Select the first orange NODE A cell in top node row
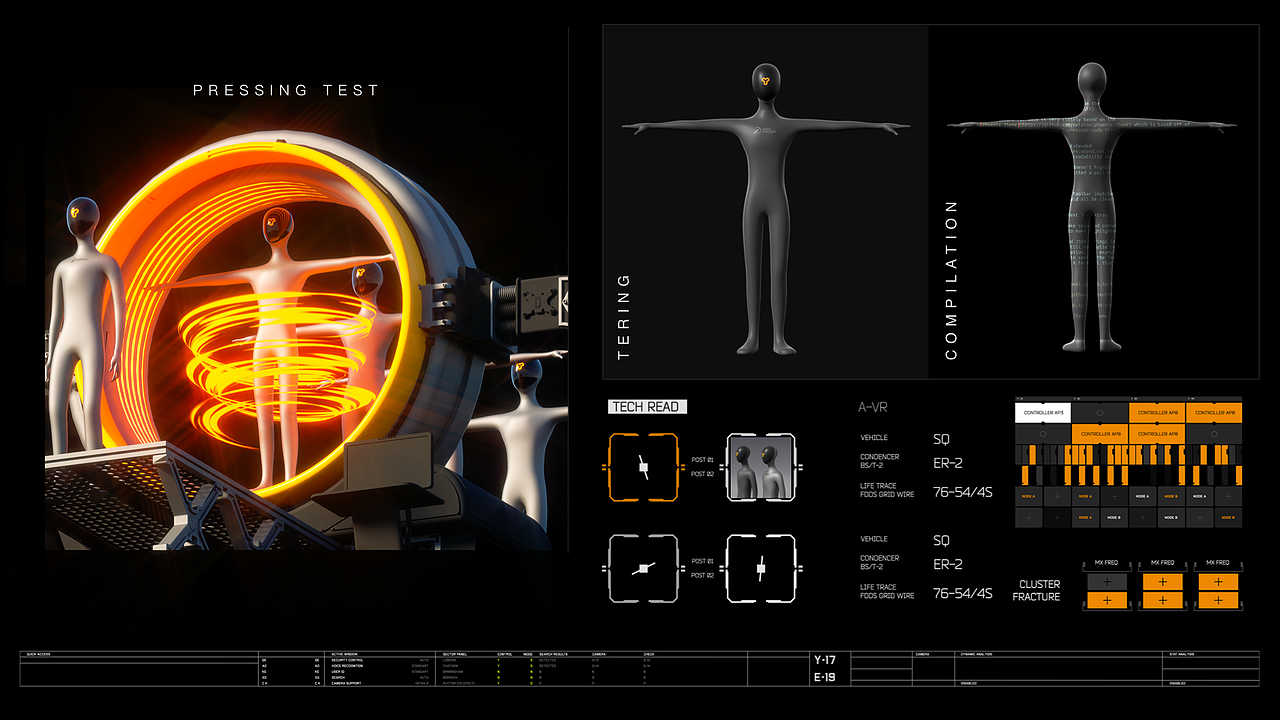Image resolution: width=1280 pixels, height=720 pixels. click(x=1029, y=496)
